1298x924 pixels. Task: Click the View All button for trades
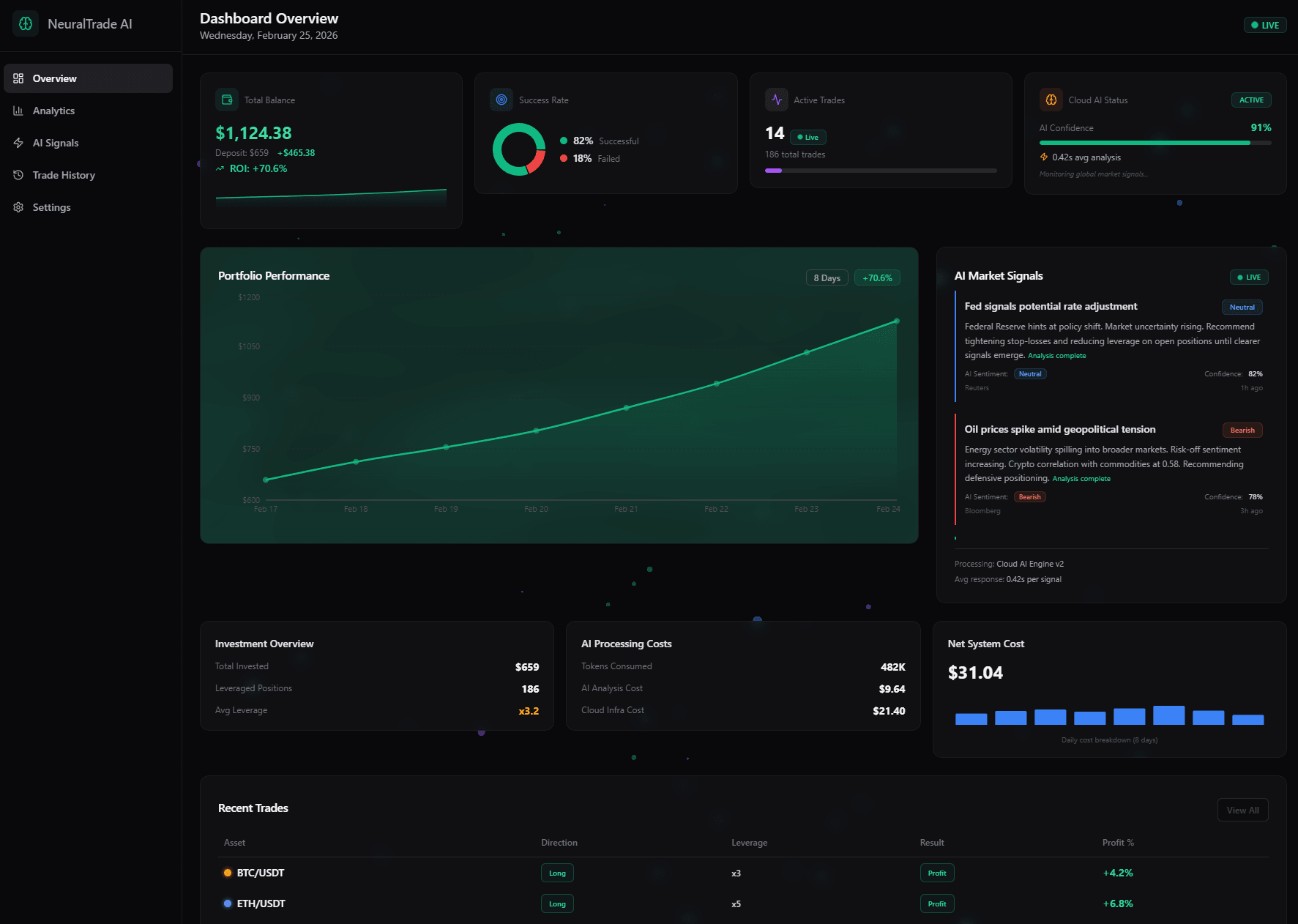tap(1242, 810)
